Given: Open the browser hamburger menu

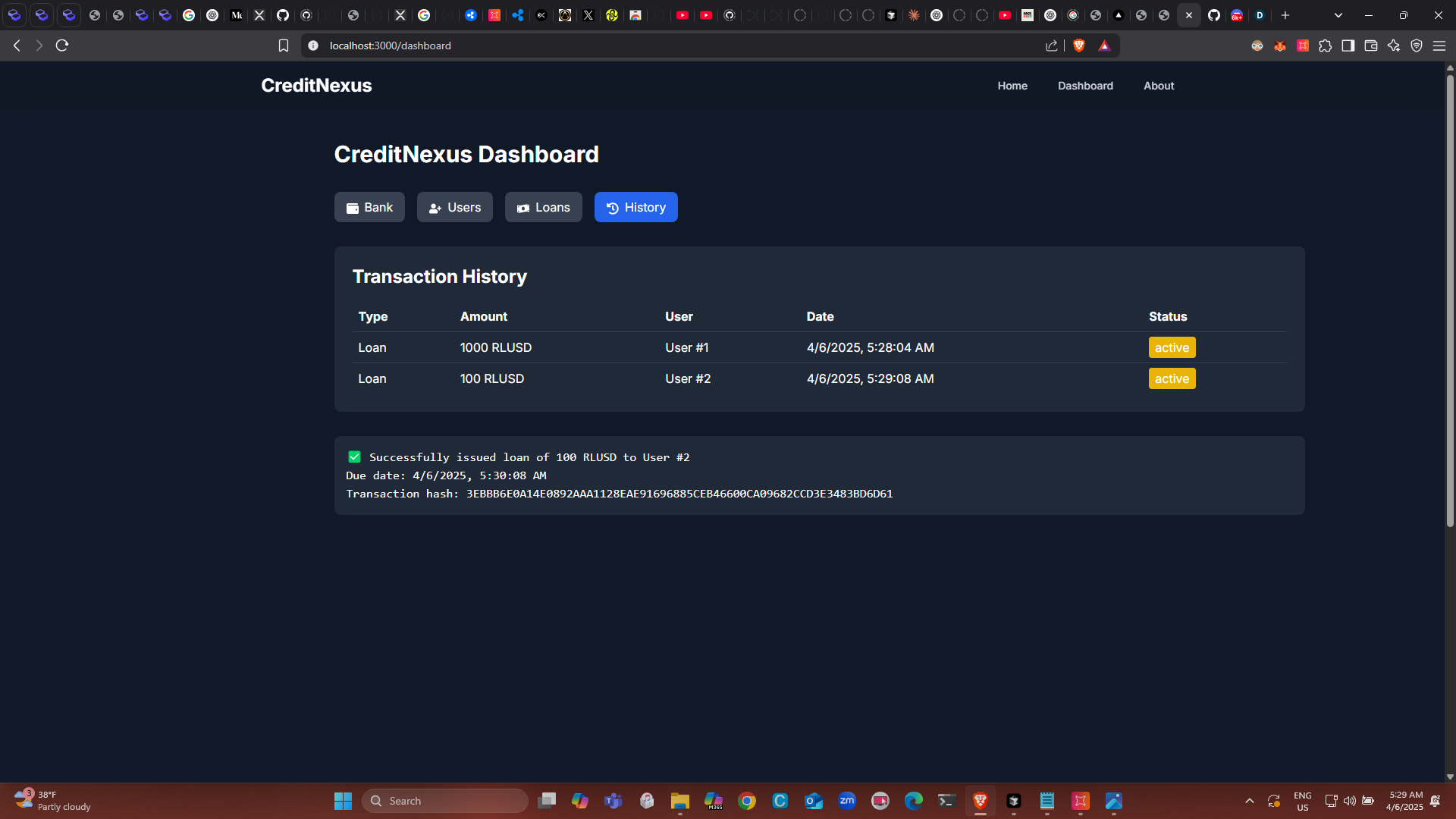Looking at the screenshot, I should [1439, 45].
